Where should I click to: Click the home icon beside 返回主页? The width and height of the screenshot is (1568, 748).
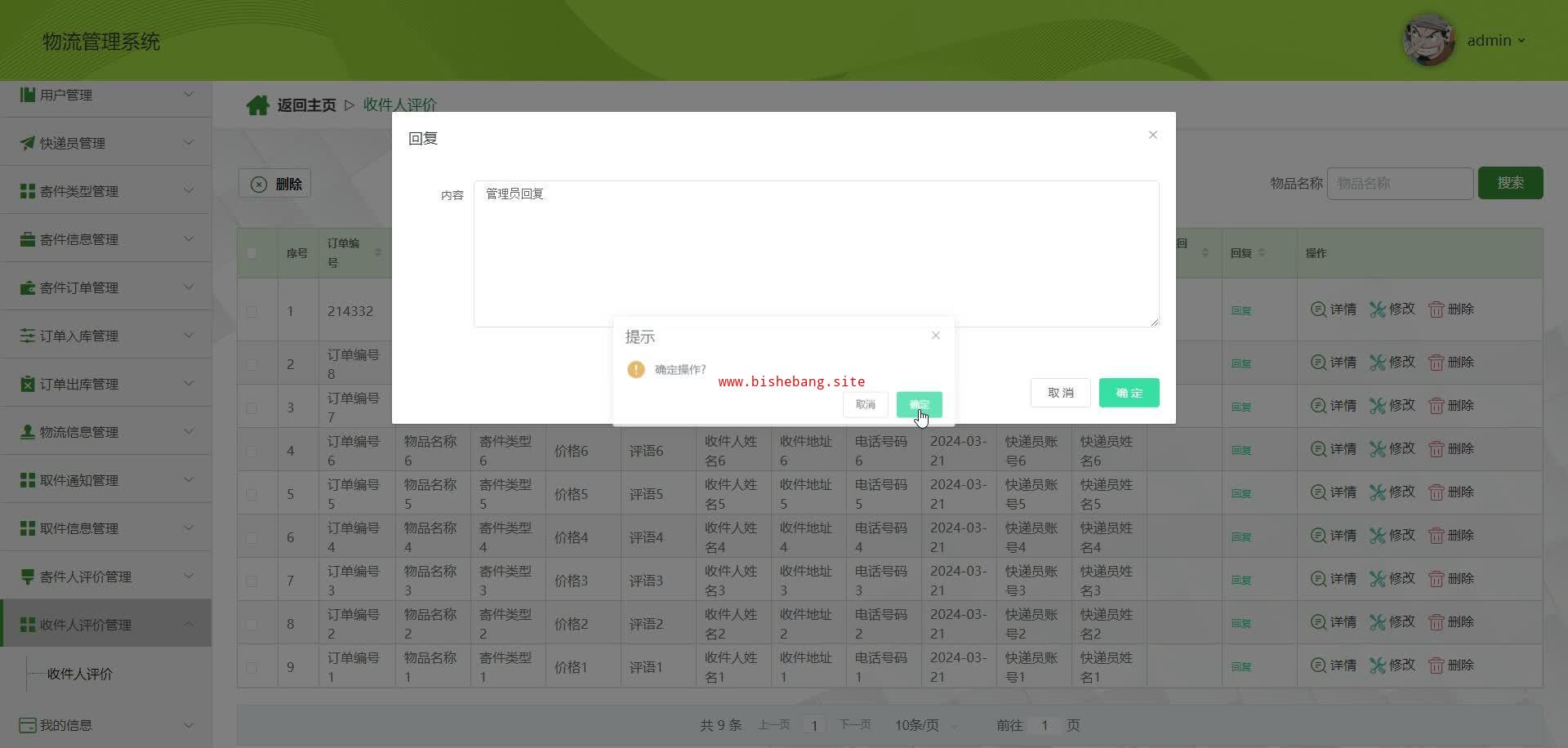point(257,105)
